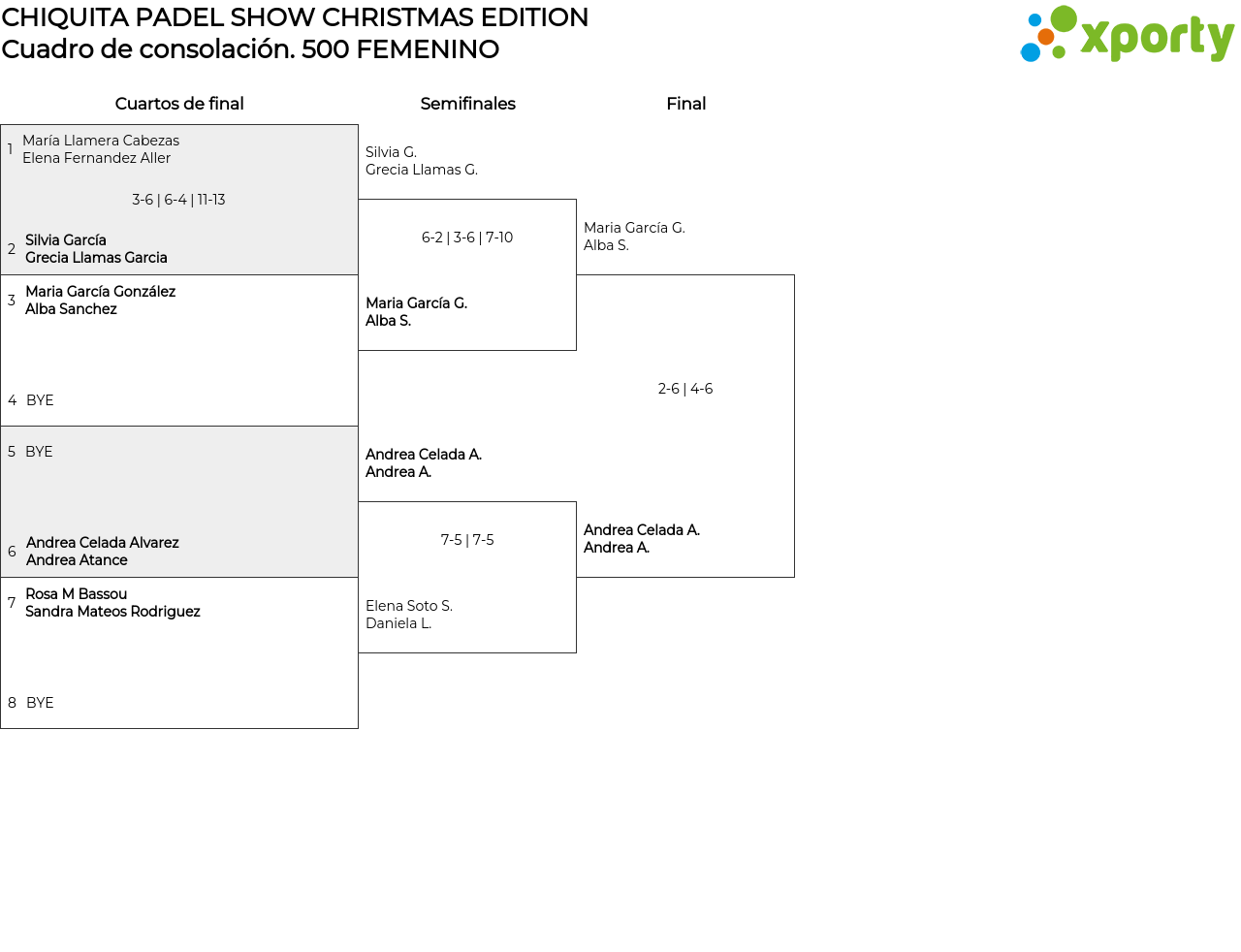Click Andrea Celada A. pair in the final

[x=641, y=539]
